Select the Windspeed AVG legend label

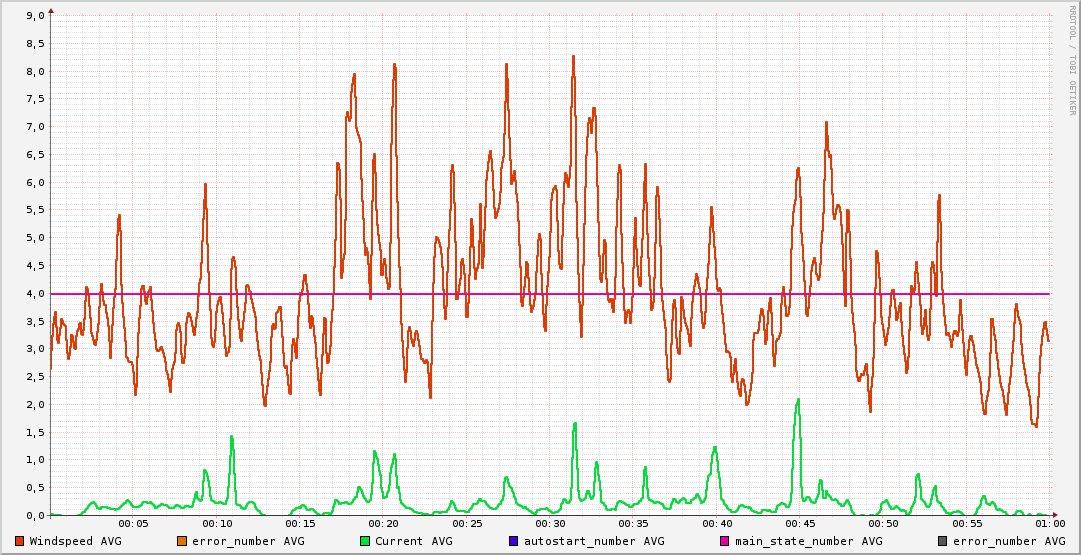(75, 541)
